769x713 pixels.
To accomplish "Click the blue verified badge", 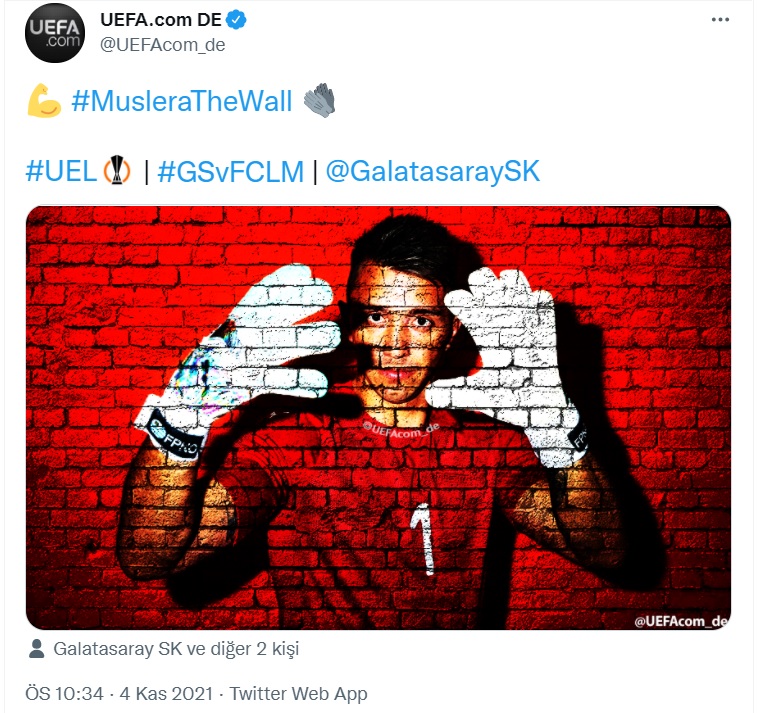I will click(236, 20).
